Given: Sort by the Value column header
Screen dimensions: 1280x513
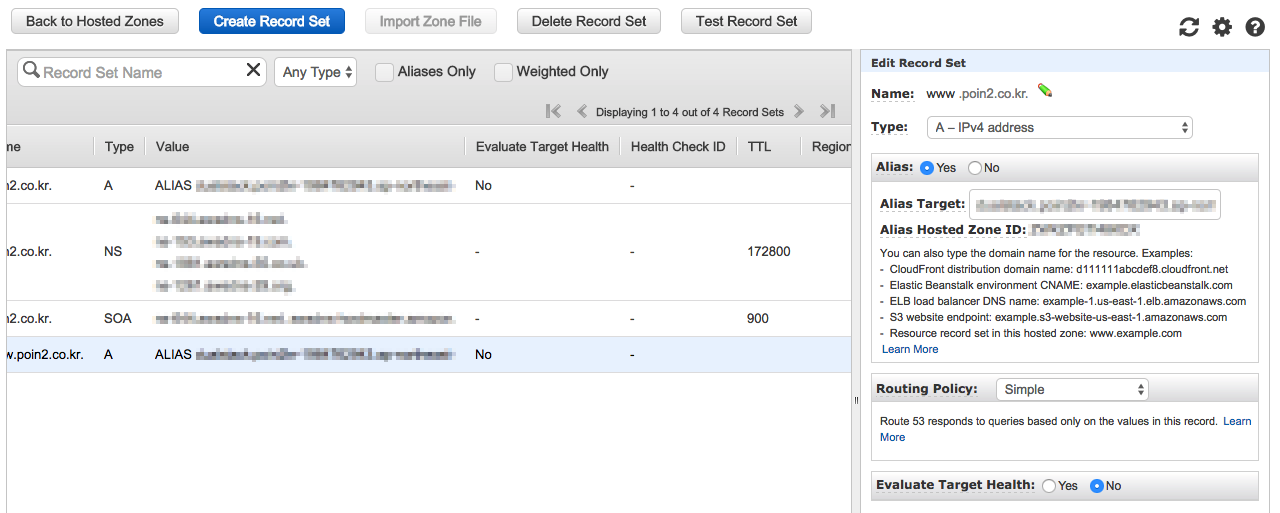Looking at the screenshot, I should click(x=172, y=146).
